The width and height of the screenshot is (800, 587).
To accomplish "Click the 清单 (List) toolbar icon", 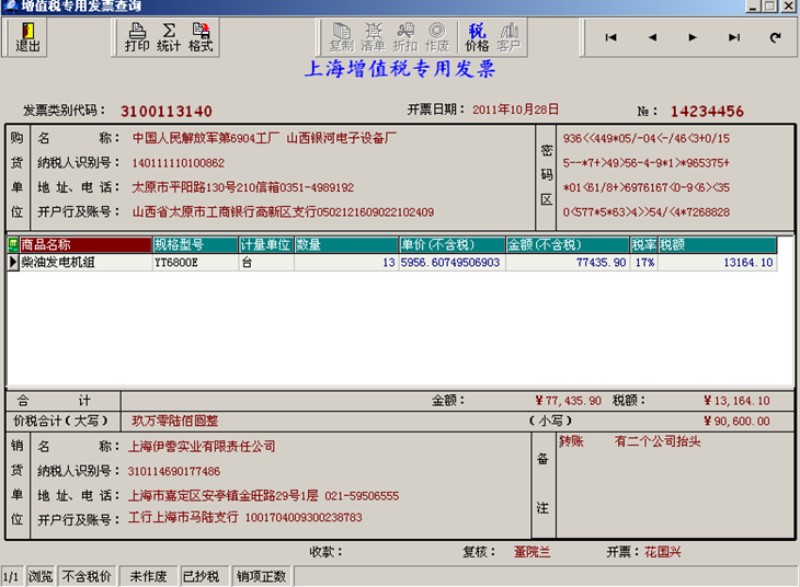I will click(x=373, y=37).
